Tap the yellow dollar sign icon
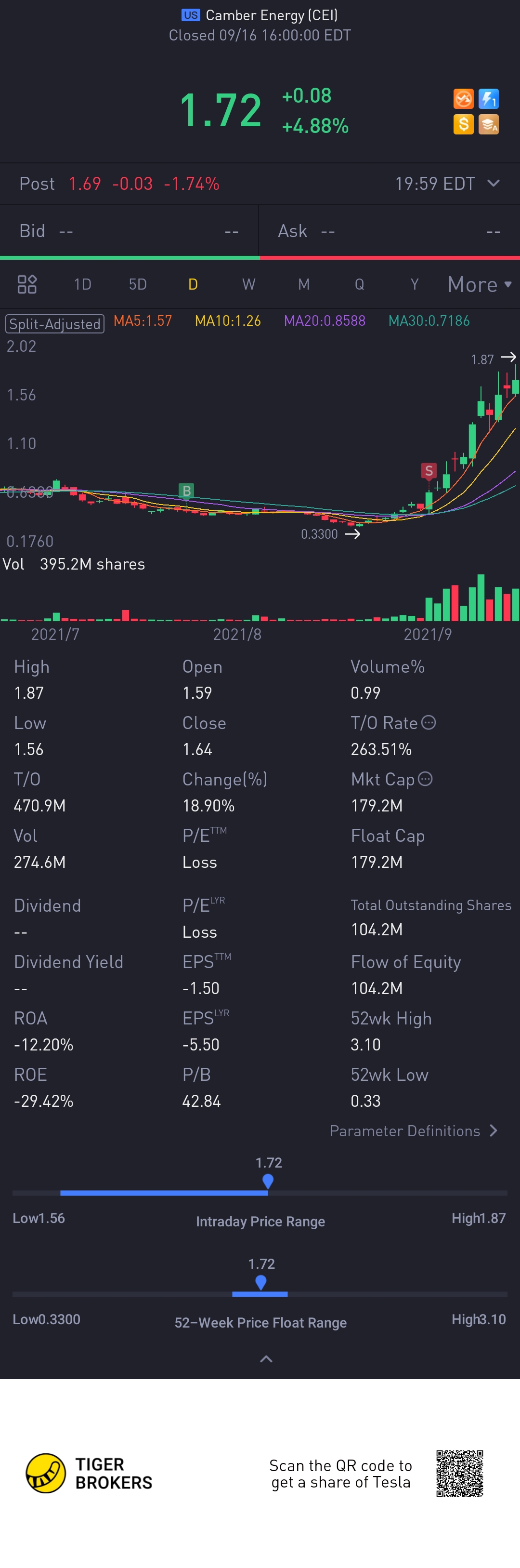The height and width of the screenshot is (1568, 520). click(463, 124)
